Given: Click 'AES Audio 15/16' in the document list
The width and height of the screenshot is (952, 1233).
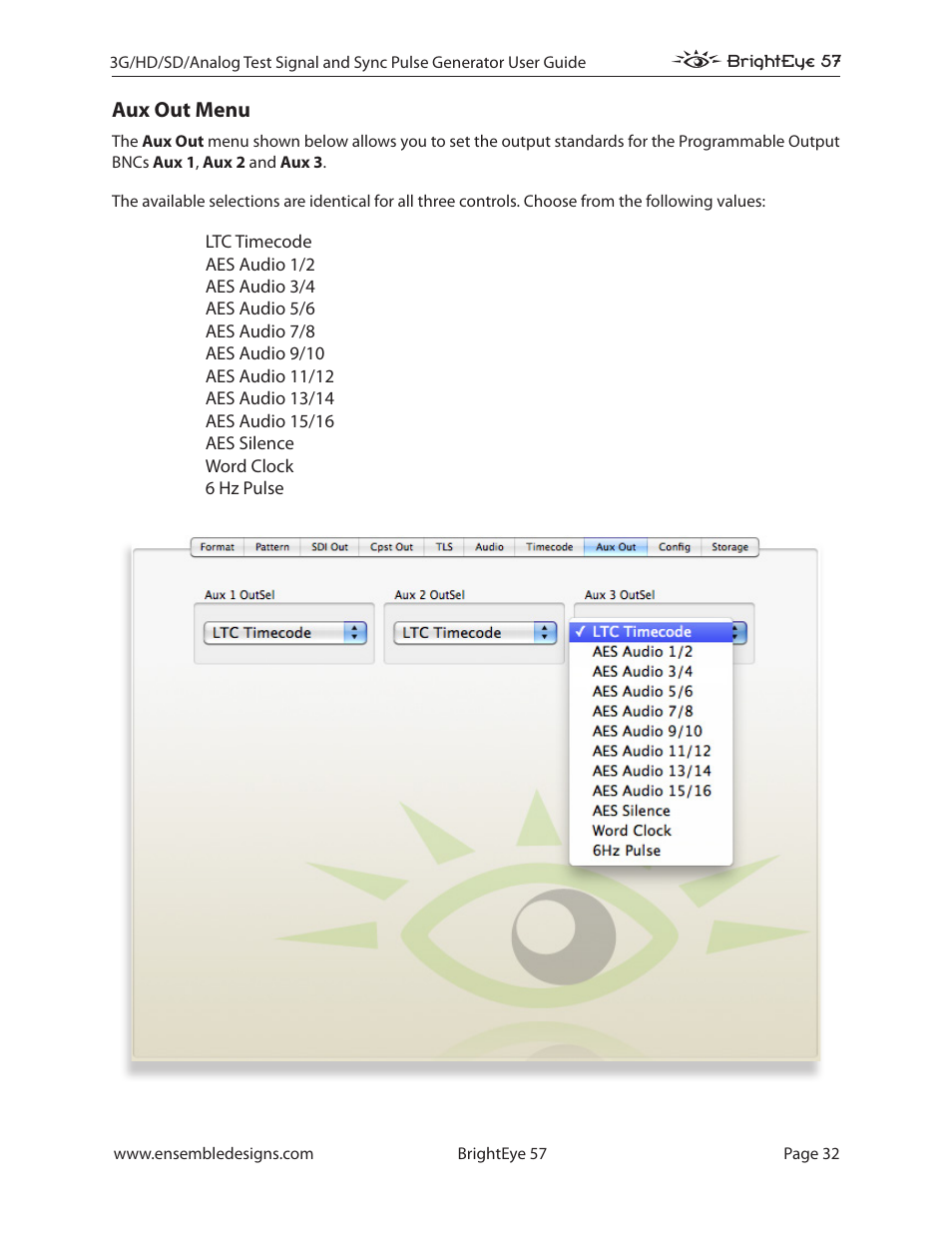Looking at the screenshot, I should click(x=269, y=421).
